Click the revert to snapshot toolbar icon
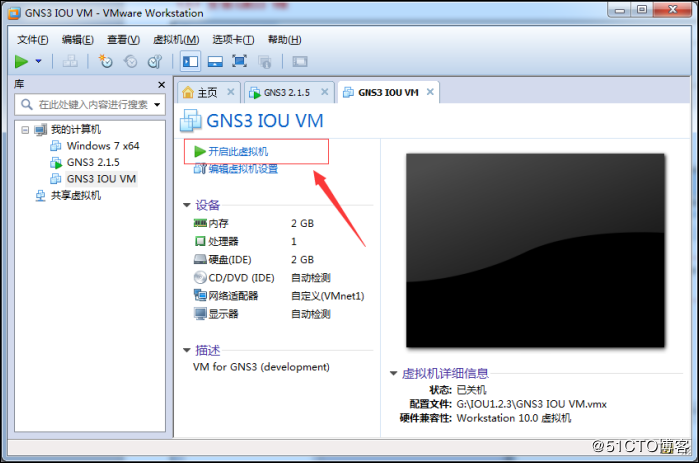 (130, 61)
